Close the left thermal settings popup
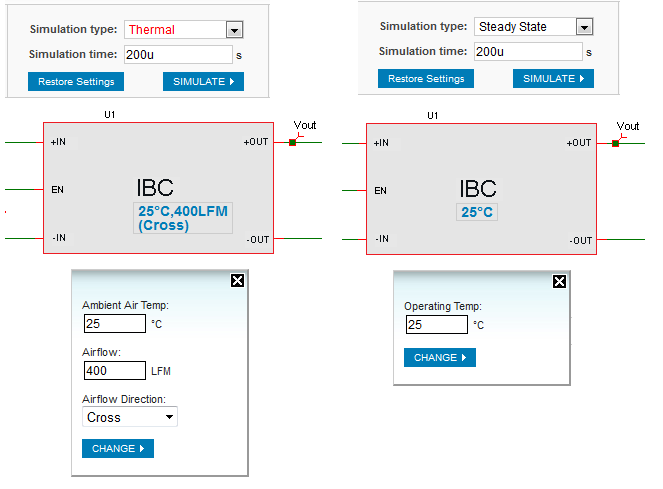 (x=237, y=281)
